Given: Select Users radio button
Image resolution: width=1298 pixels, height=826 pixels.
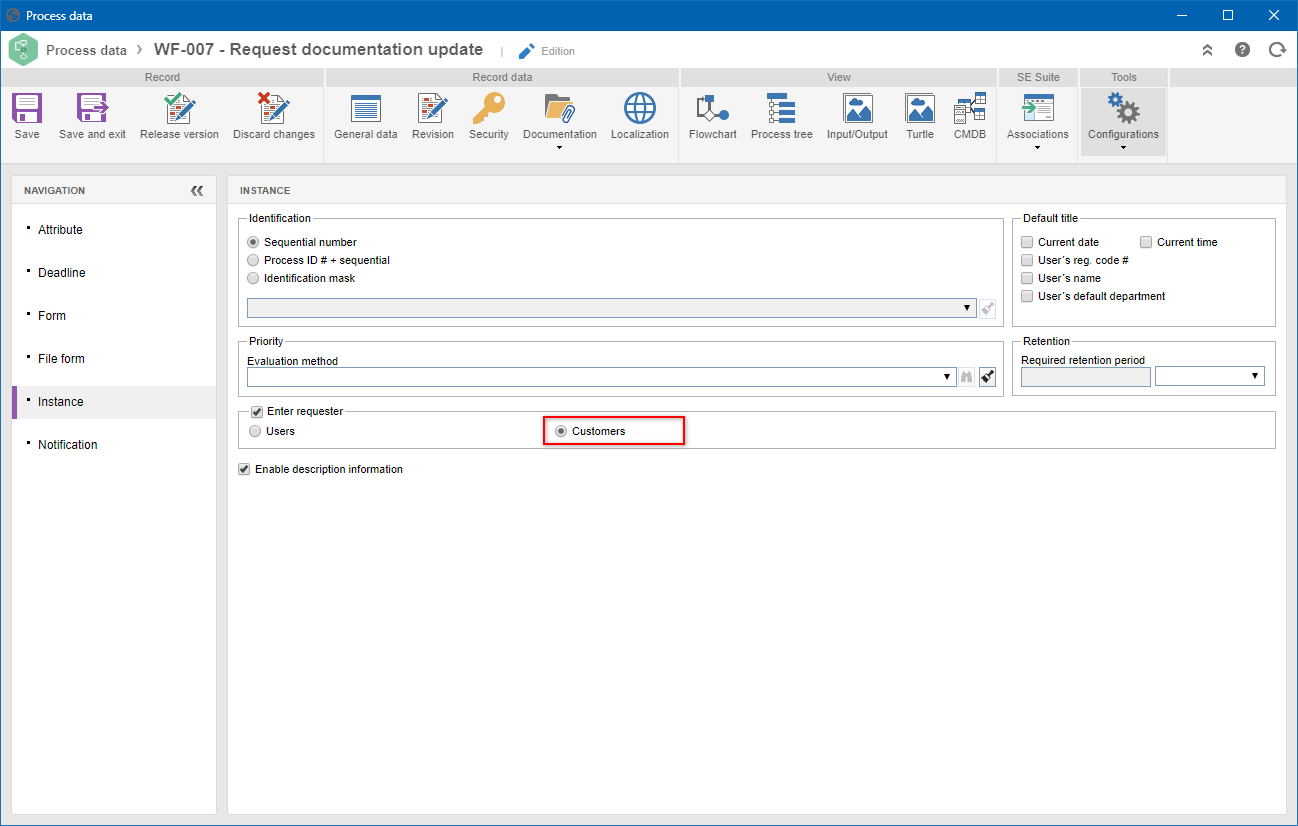Looking at the screenshot, I should [253, 431].
